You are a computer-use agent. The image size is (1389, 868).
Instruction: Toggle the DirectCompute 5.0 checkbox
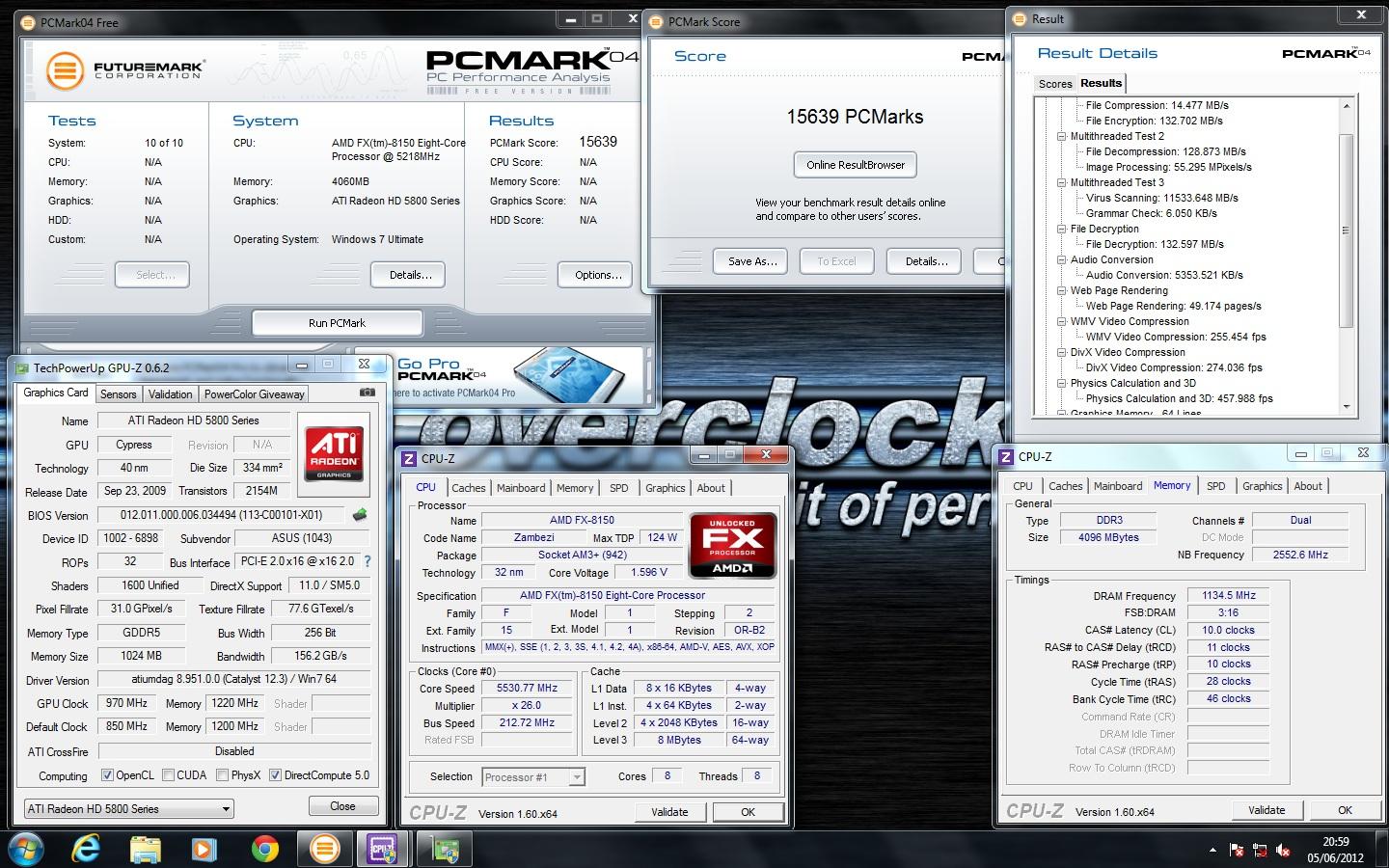(276, 774)
